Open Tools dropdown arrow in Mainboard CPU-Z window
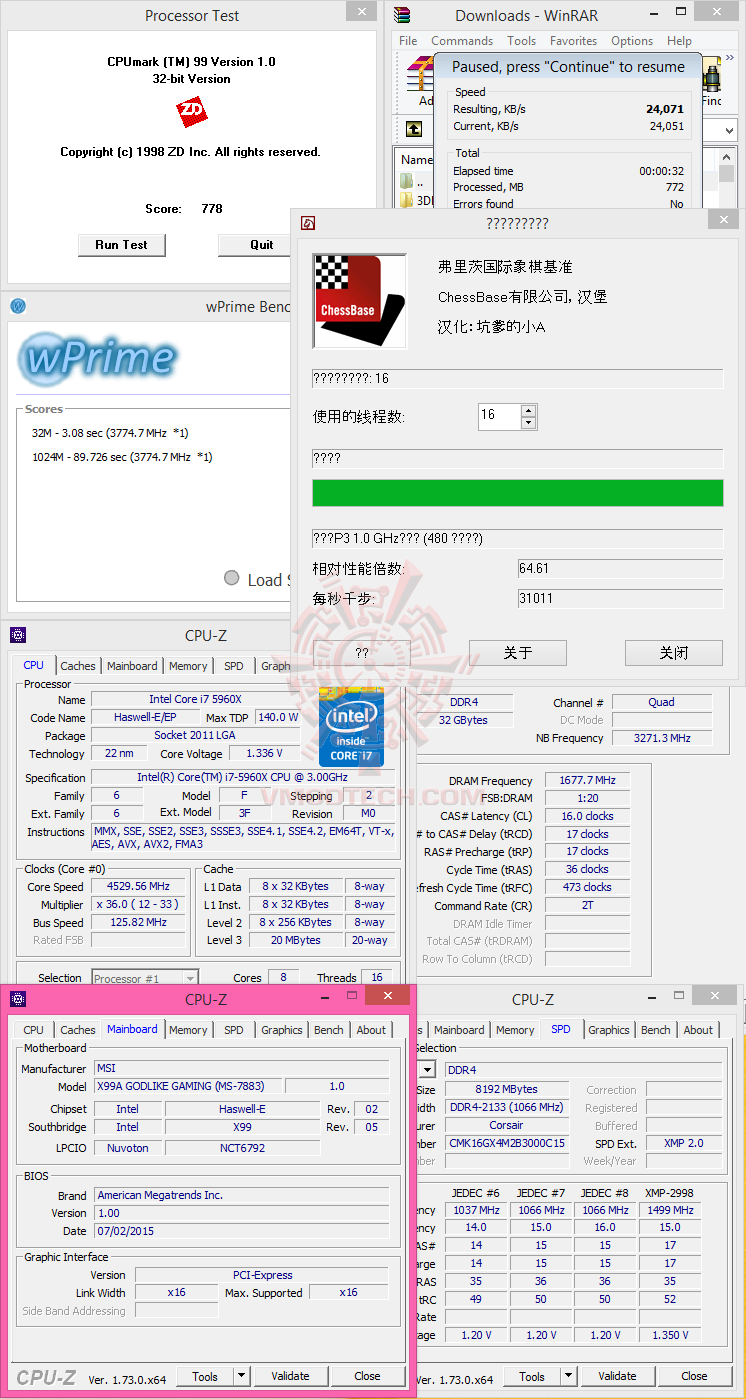Viewport: 746px width, 1399px height. (x=243, y=1376)
